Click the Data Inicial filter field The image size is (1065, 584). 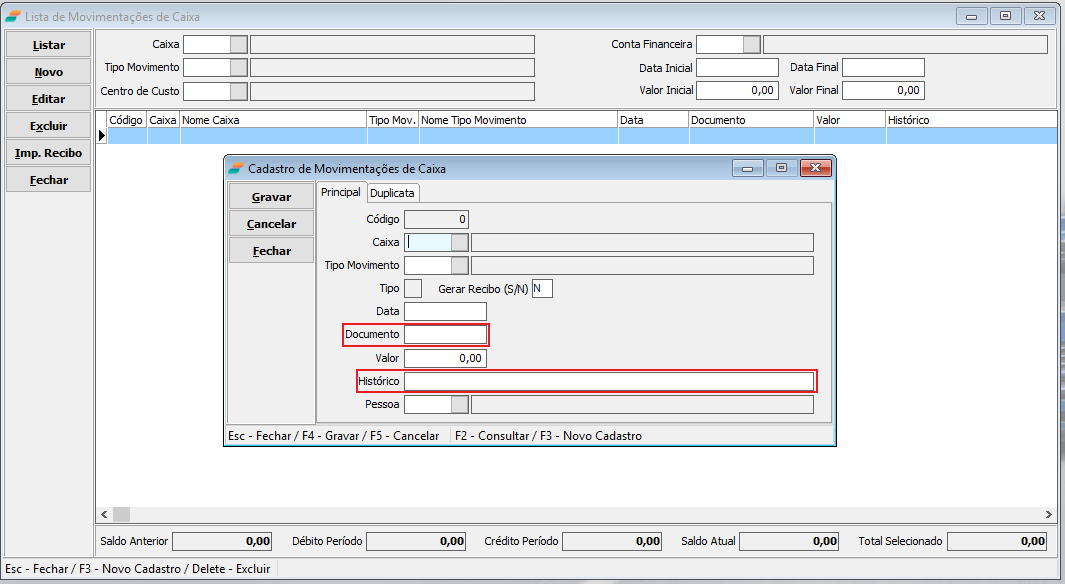pyautogui.click(x=737, y=67)
